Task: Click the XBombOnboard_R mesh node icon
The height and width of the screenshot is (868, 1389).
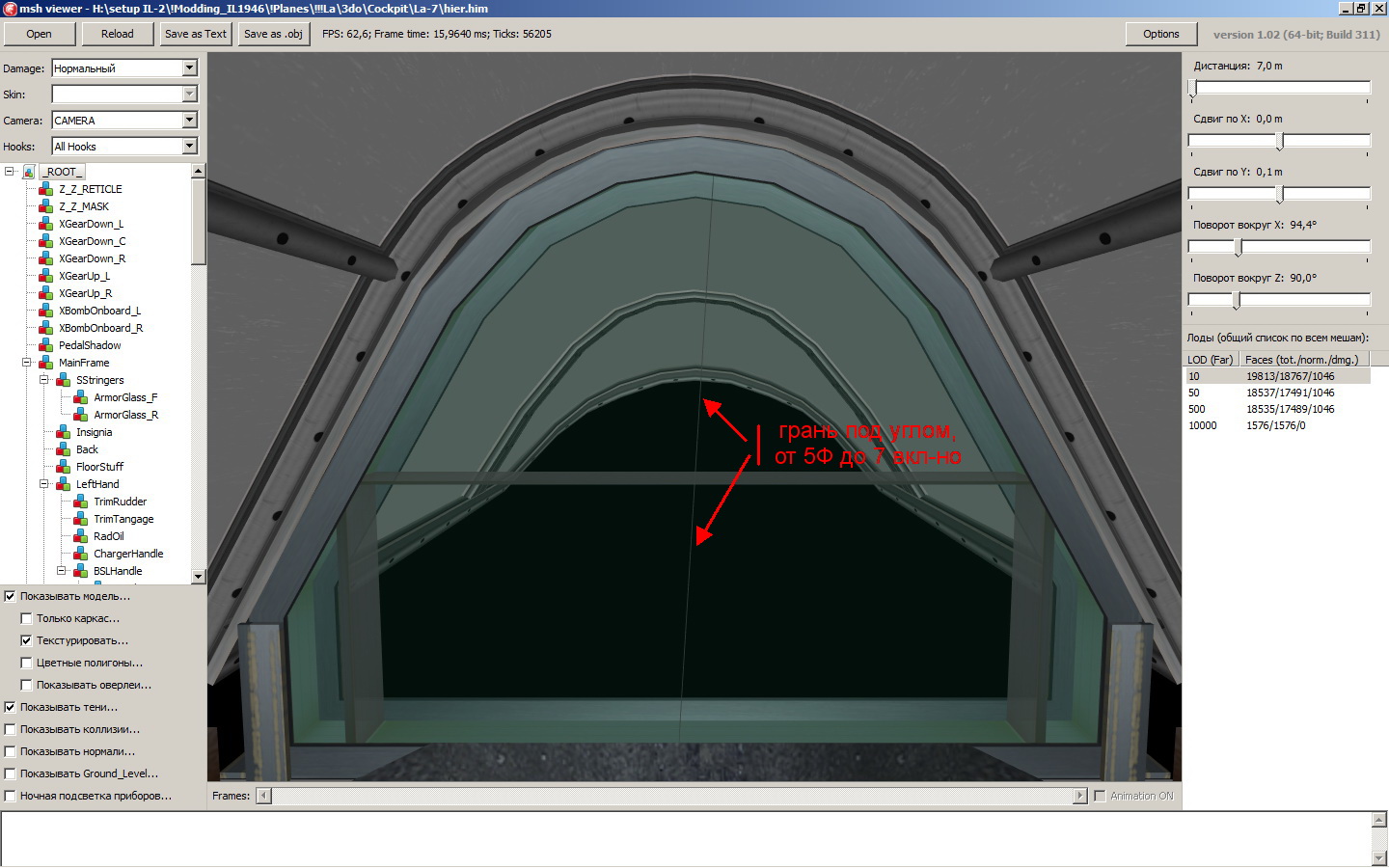Action: click(45, 328)
